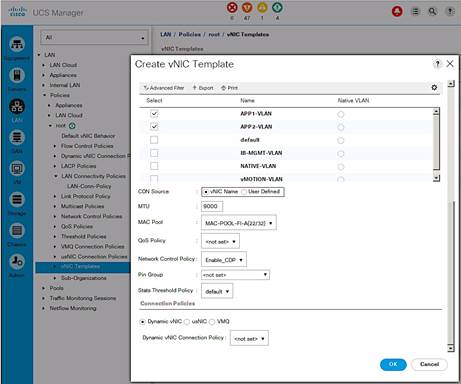Image resolution: width=461 pixels, height=384 pixels.
Task: Select the Dynamic vNIC radio
Action: (x=143, y=322)
